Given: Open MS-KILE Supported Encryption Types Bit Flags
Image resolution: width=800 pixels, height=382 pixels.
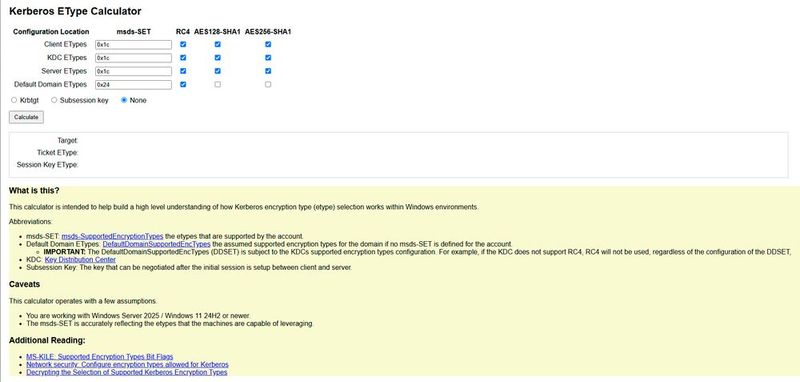Looking at the screenshot, I should click(99, 357).
